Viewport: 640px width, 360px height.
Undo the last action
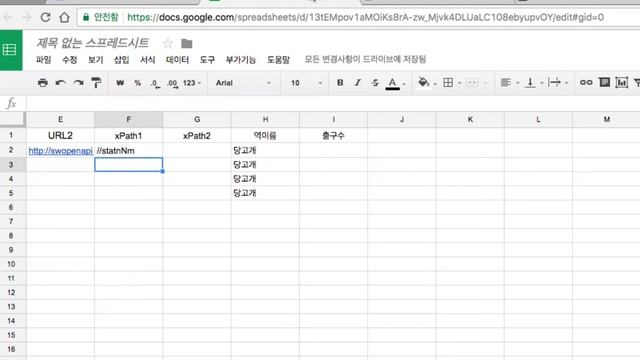tap(60, 83)
